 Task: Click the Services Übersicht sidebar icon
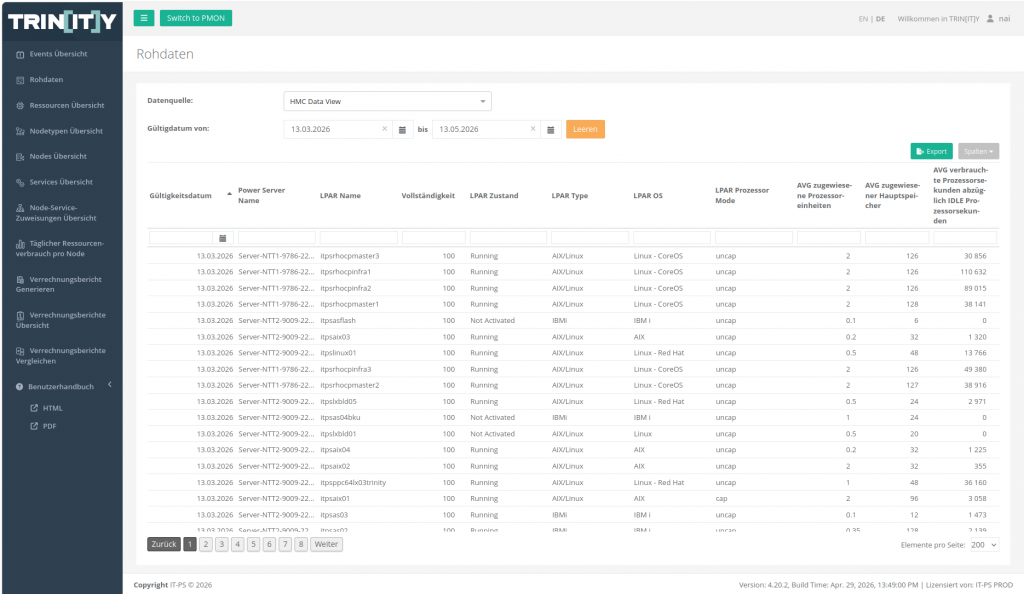pos(20,183)
